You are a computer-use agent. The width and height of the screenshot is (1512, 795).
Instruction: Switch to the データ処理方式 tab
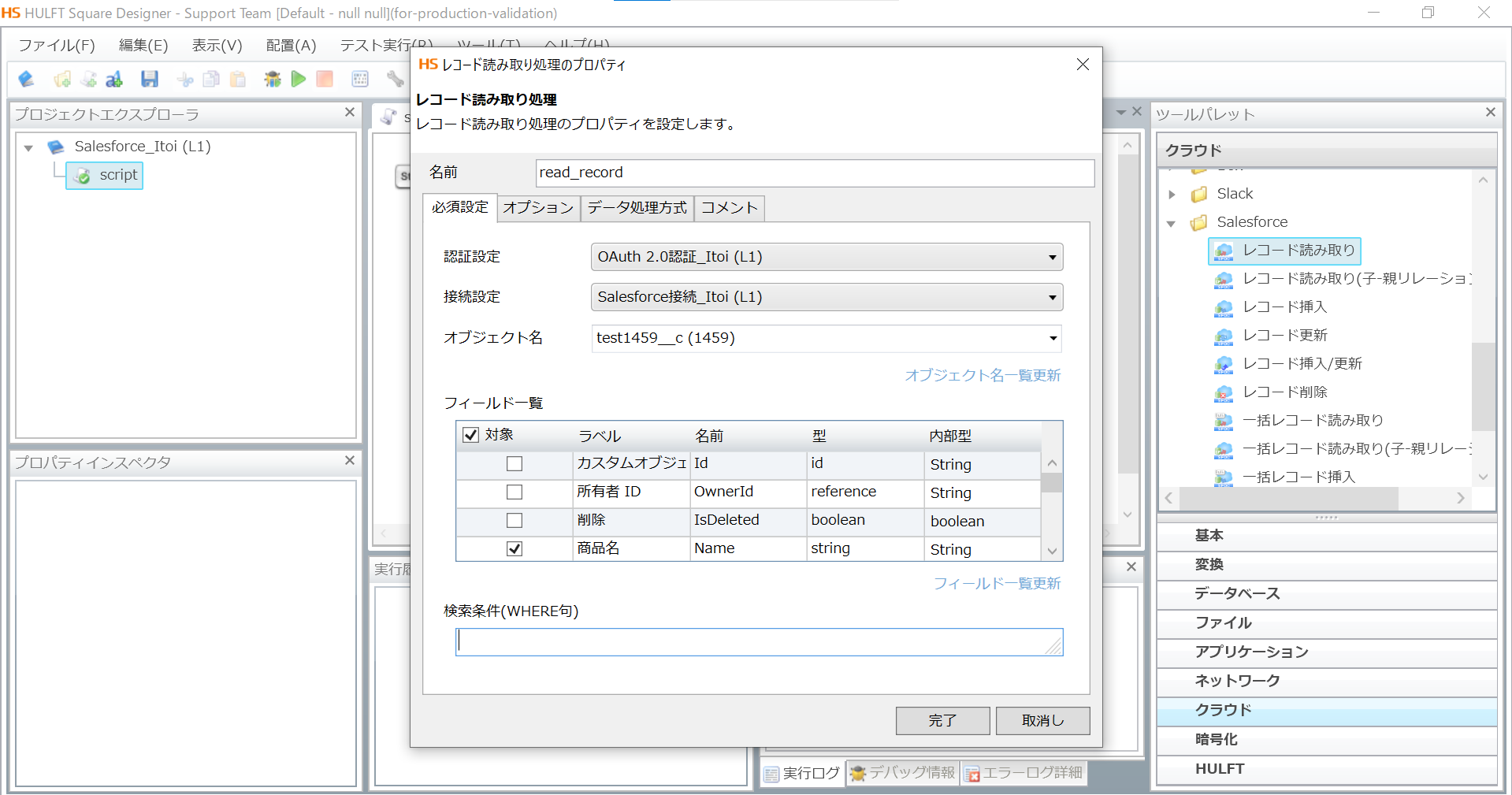(637, 208)
